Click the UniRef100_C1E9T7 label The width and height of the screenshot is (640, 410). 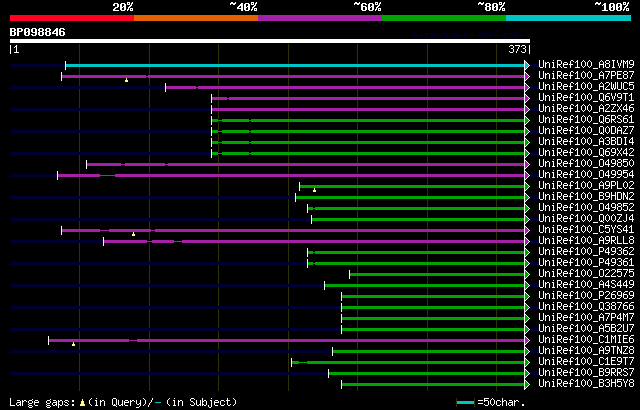[586, 362]
